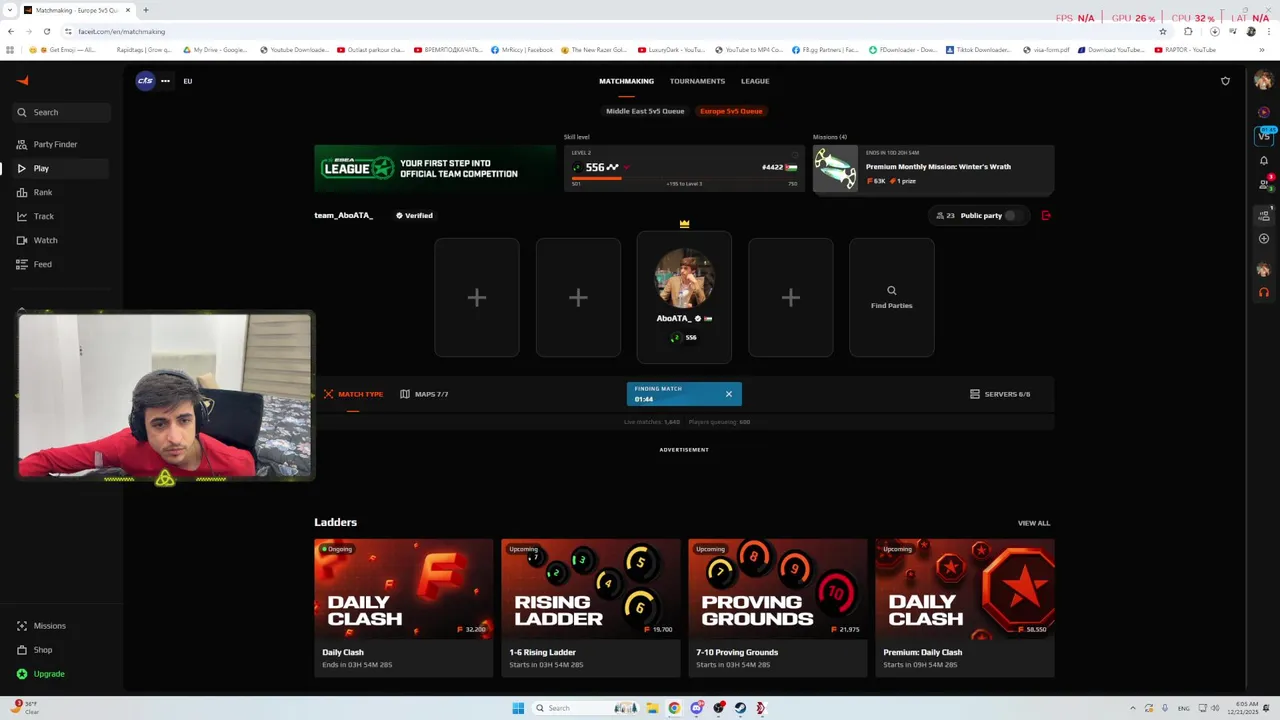Switch to the TOURNAMENTS tab
1280x720 pixels.
tap(697, 81)
